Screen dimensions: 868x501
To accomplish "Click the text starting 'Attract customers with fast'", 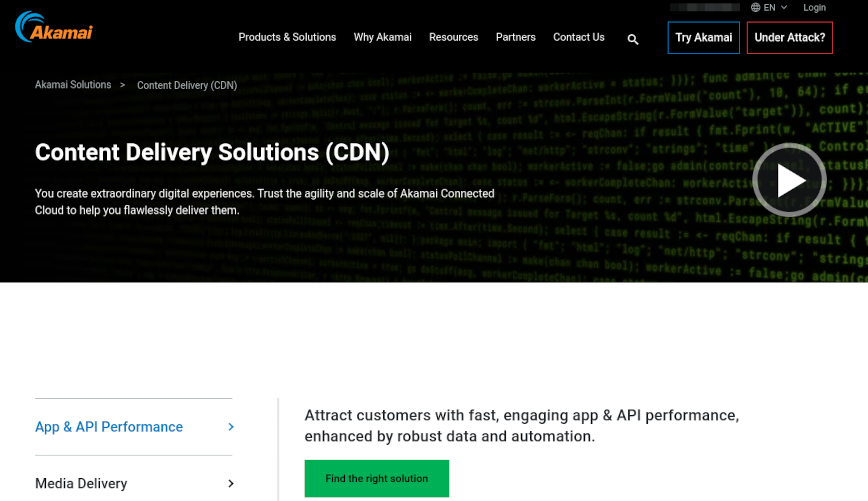I will tap(521, 426).
